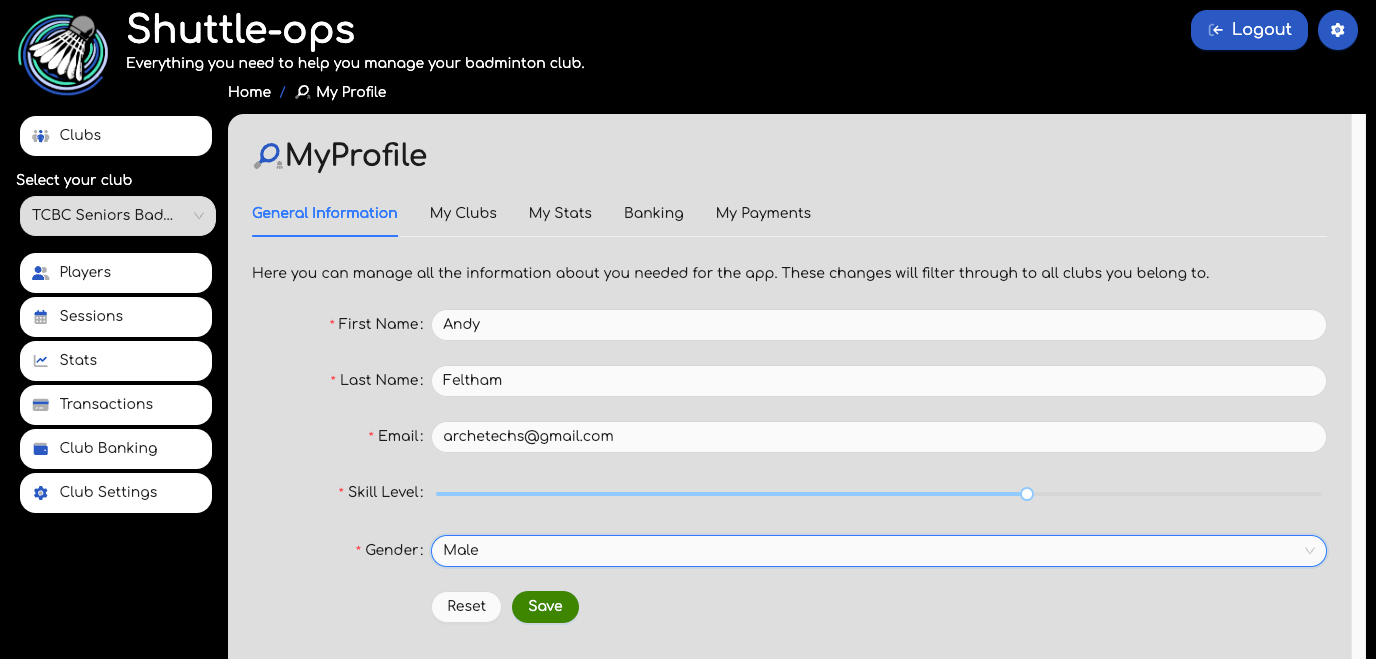Log out using the Logout button

coord(1248,30)
